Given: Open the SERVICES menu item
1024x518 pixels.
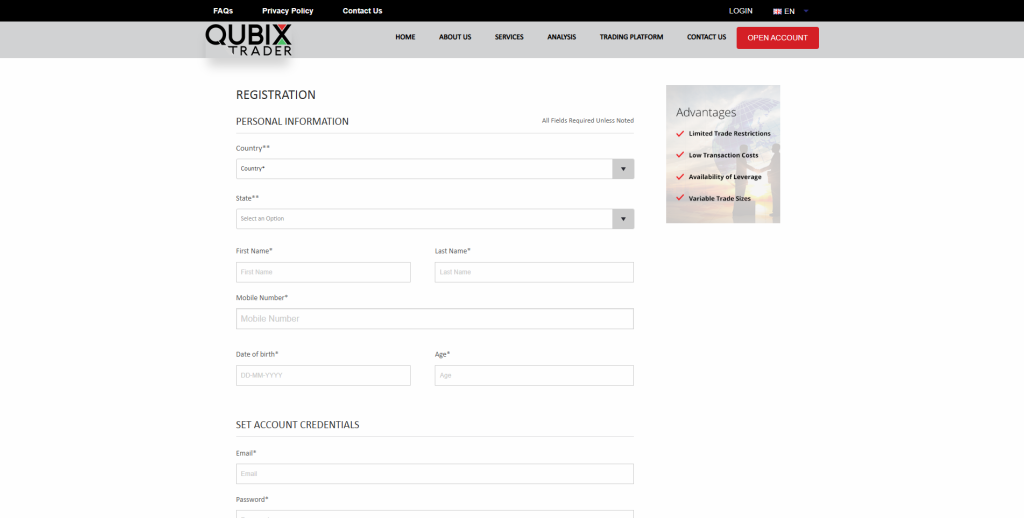Looking at the screenshot, I should tap(509, 37).
